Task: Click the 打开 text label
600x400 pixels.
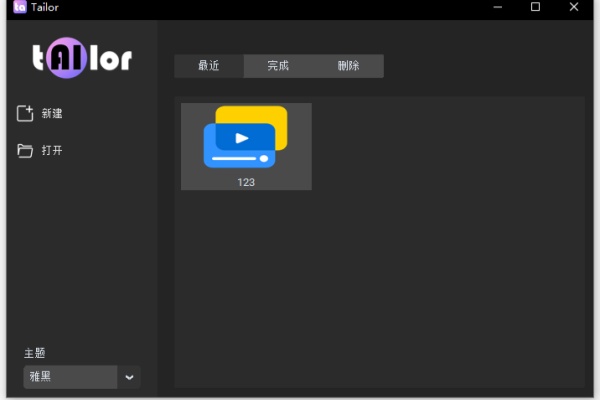Action: 53,151
